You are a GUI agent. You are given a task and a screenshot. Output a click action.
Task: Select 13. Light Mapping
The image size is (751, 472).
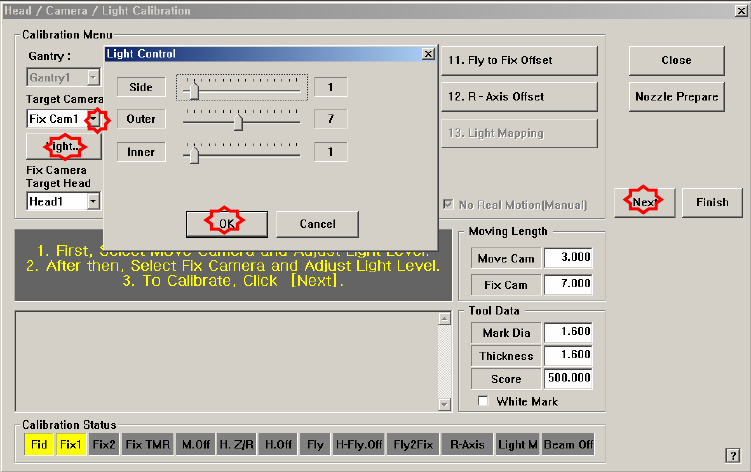click(519, 133)
